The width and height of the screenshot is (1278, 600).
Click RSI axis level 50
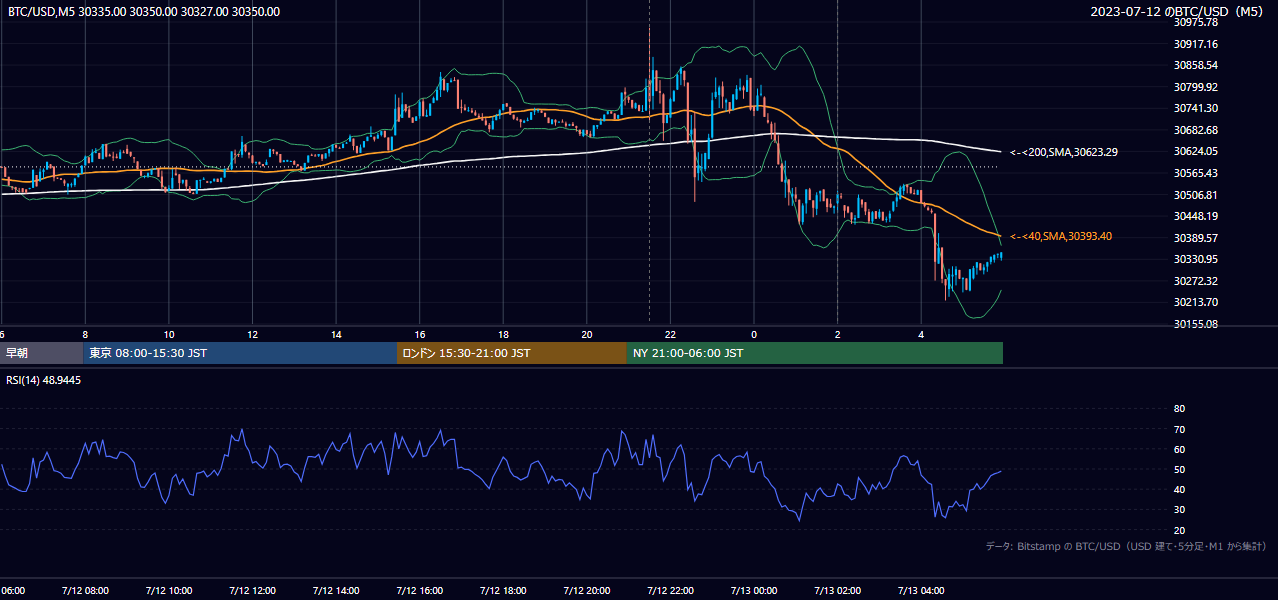coord(1179,469)
